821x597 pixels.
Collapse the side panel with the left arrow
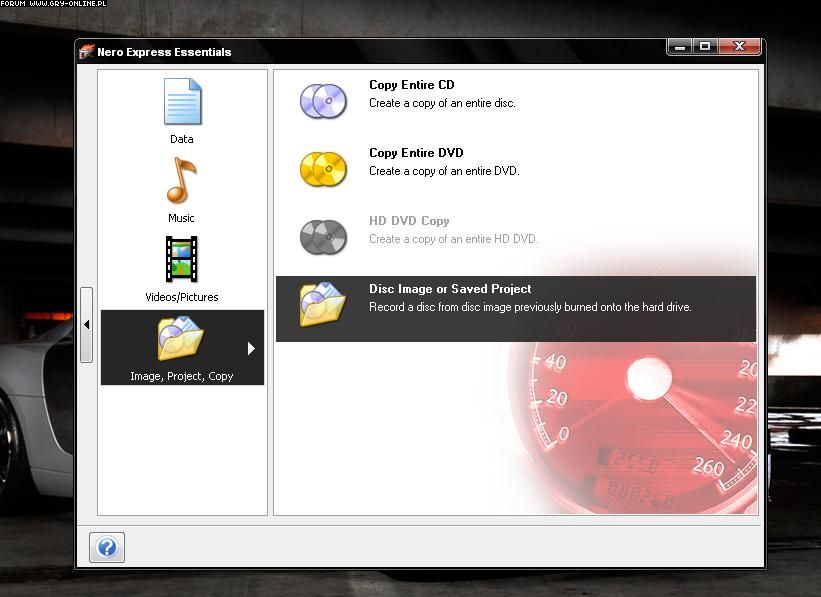86,325
